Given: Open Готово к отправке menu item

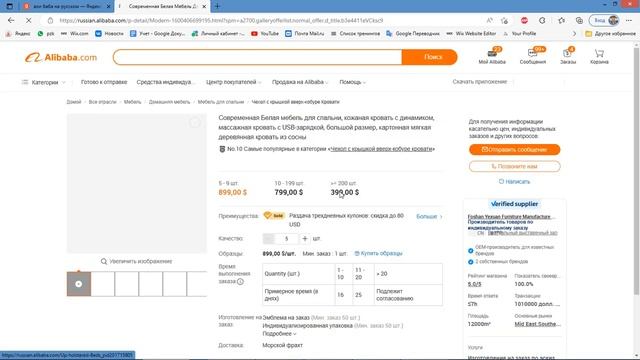Looking at the screenshot, I should [104, 82].
